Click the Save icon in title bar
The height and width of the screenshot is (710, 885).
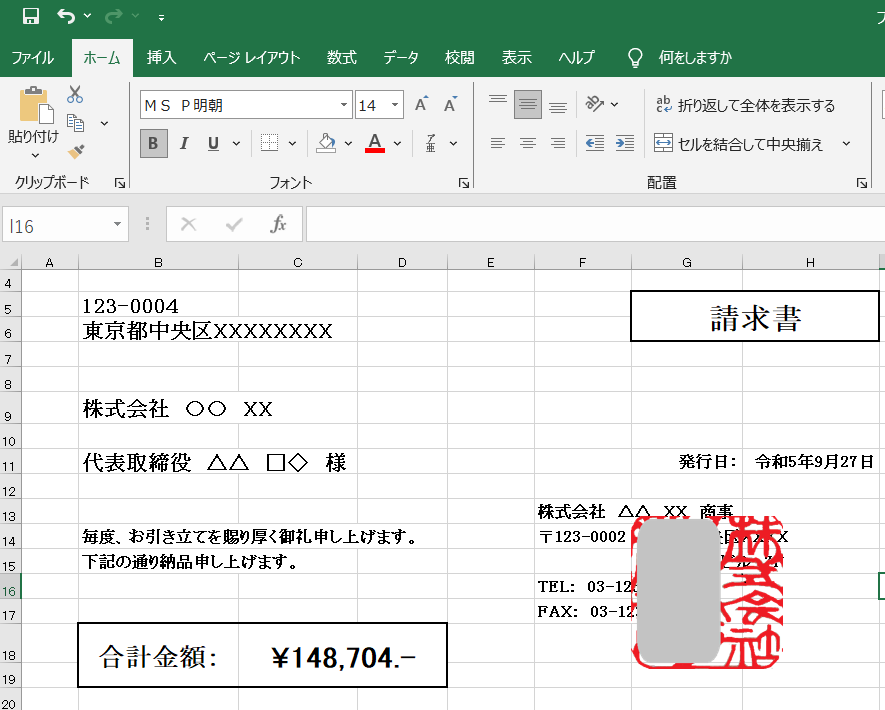click(x=30, y=16)
